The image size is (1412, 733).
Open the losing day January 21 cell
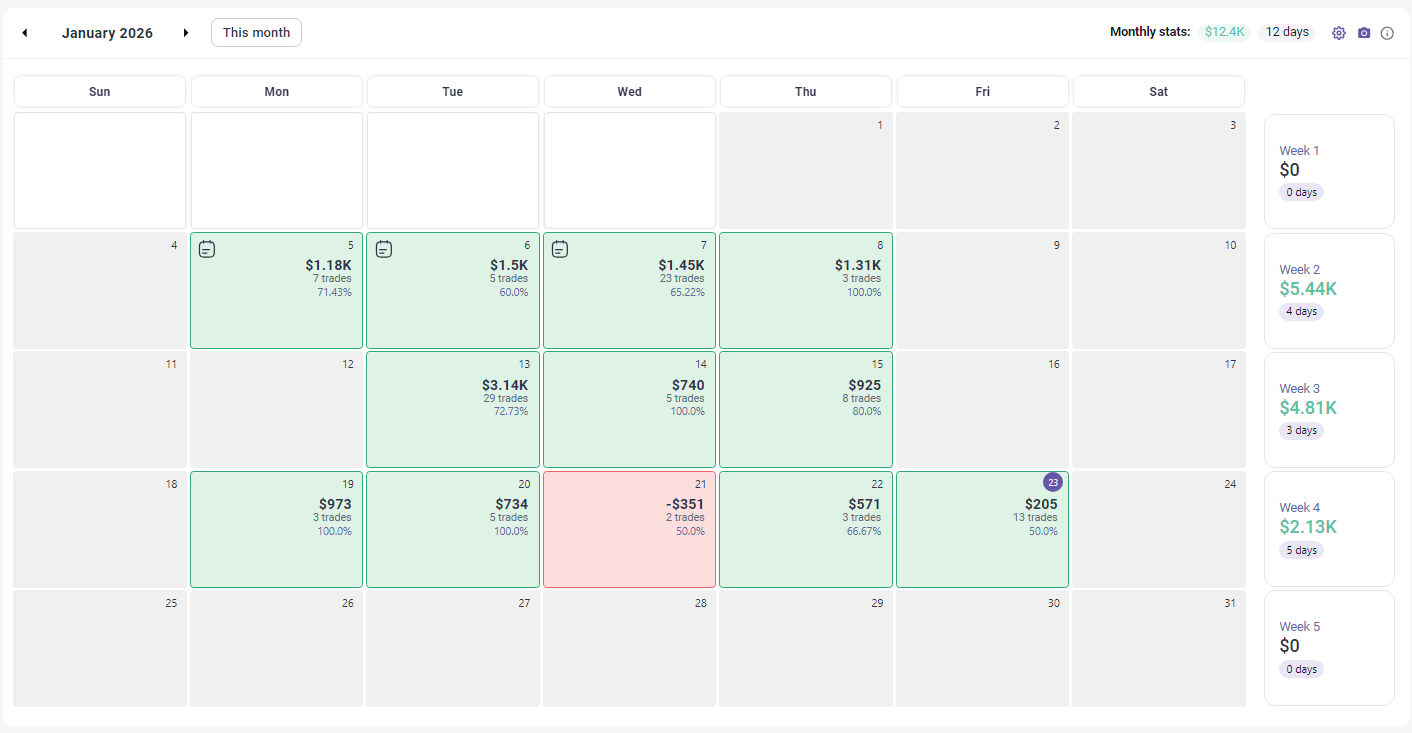(629, 529)
